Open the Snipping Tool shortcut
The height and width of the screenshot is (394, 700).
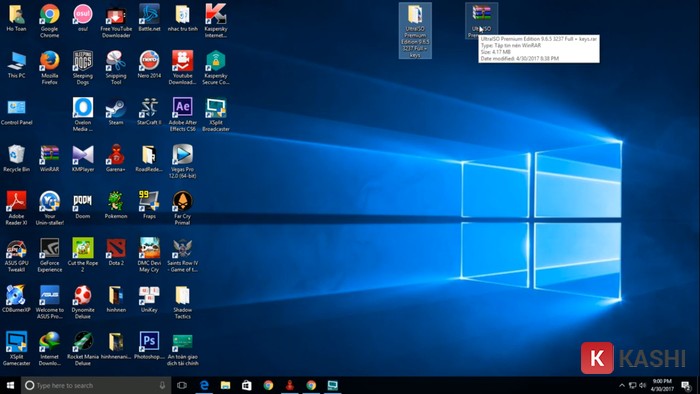tap(116, 67)
